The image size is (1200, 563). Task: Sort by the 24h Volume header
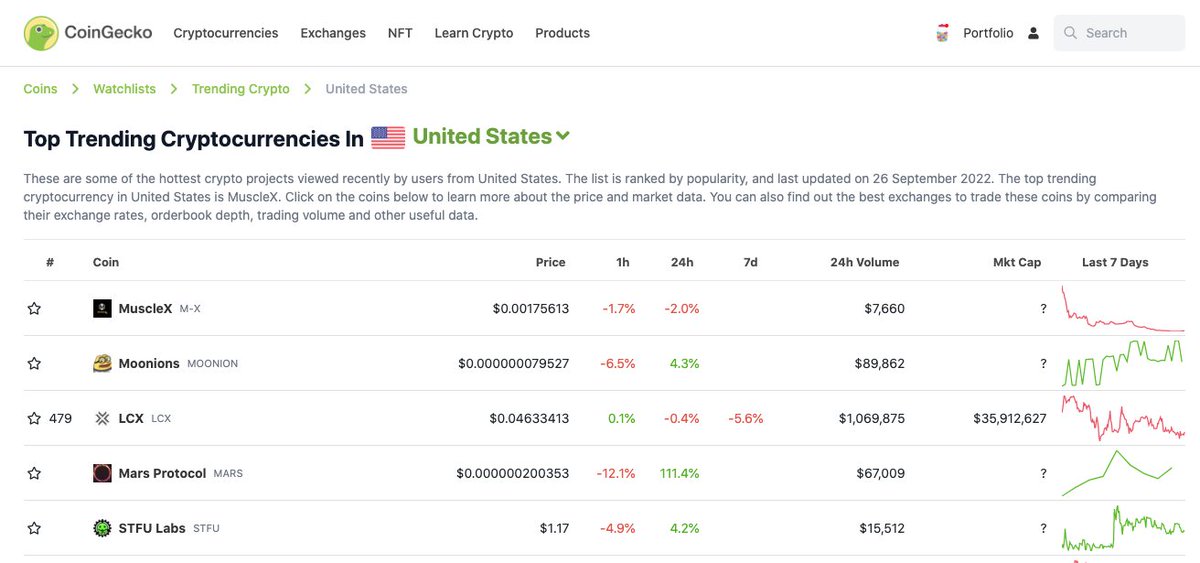tap(865, 262)
